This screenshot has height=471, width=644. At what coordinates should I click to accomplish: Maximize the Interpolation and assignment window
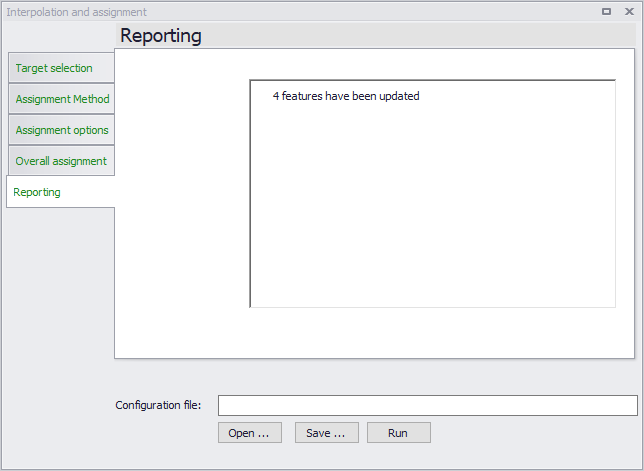pyautogui.click(x=606, y=11)
